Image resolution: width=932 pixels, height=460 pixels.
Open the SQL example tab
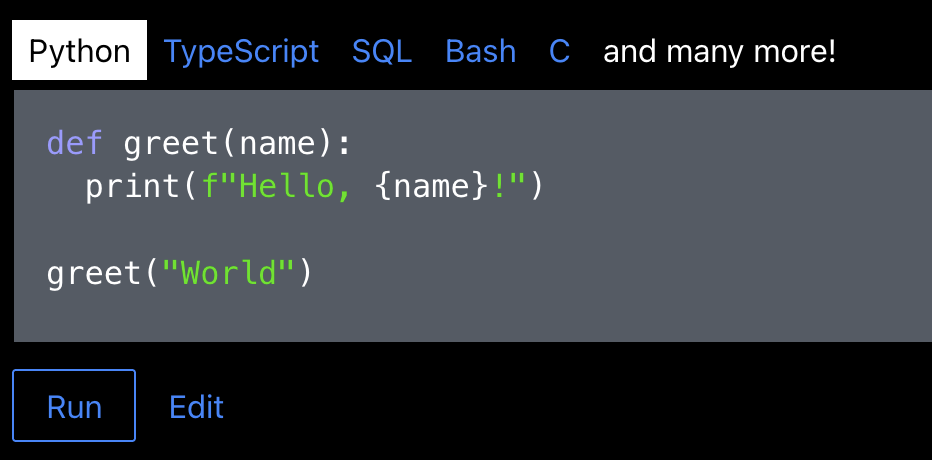click(x=381, y=51)
